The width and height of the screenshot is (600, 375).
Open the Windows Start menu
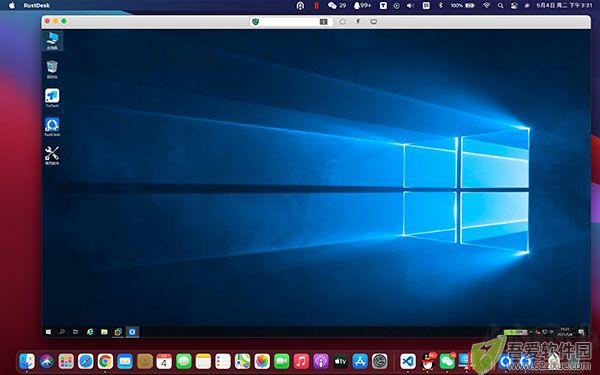(48, 332)
